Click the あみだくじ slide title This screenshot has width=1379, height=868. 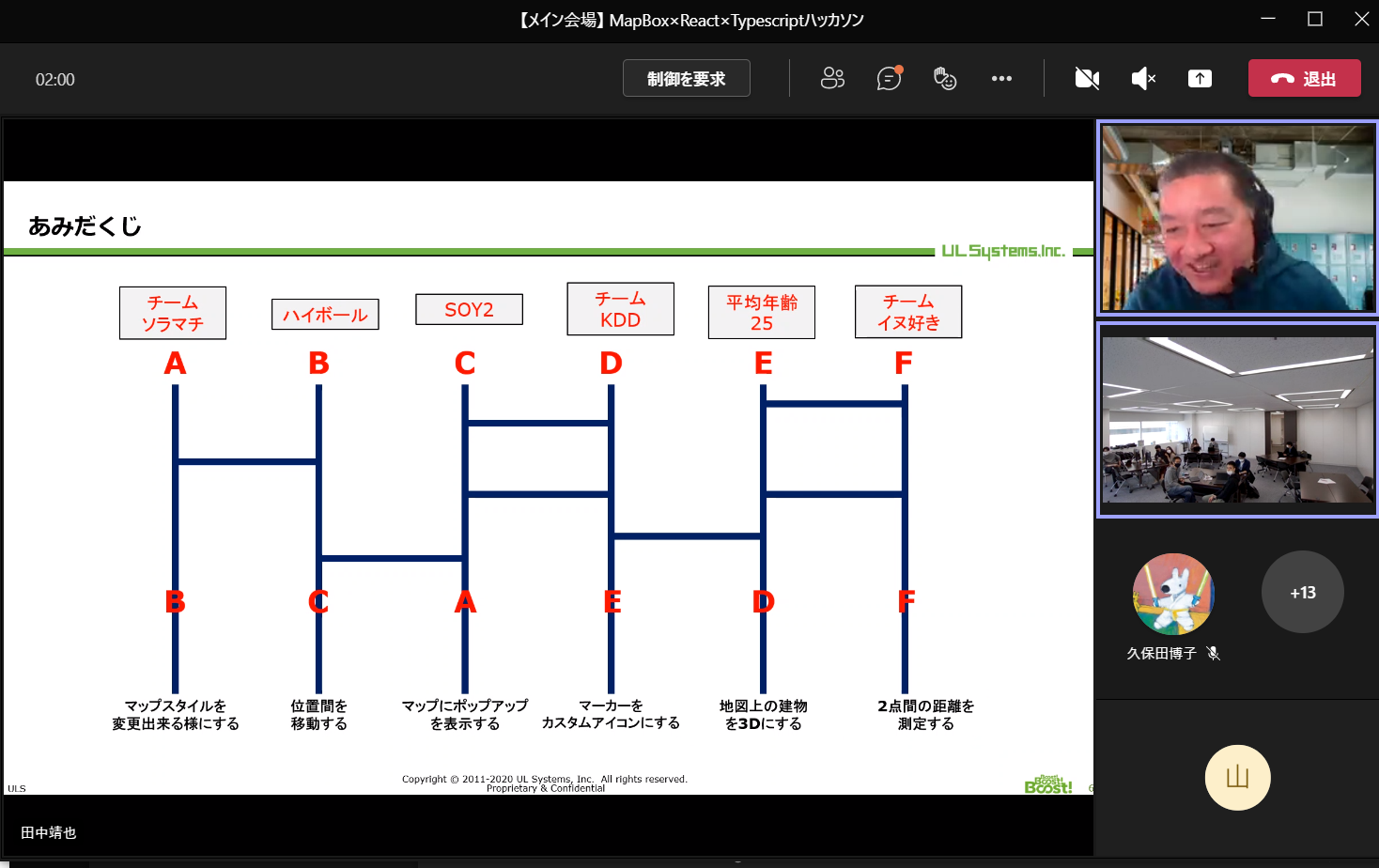[85, 225]
